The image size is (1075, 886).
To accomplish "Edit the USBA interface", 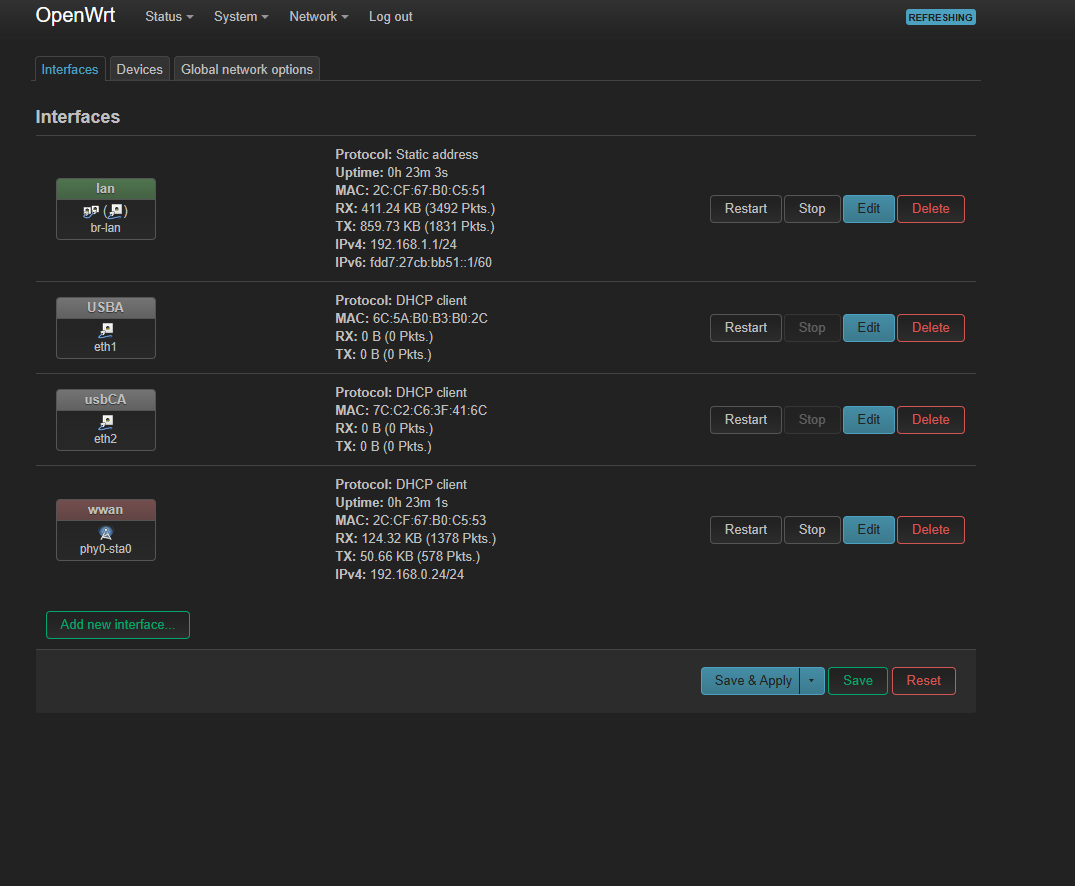I will 868,328.
